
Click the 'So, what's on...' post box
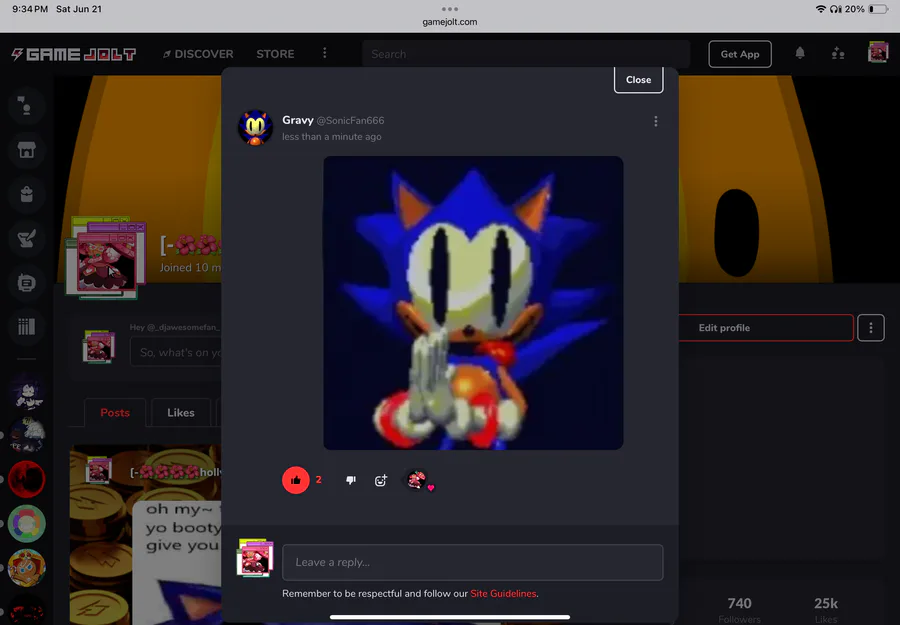[x=176, y=352]
